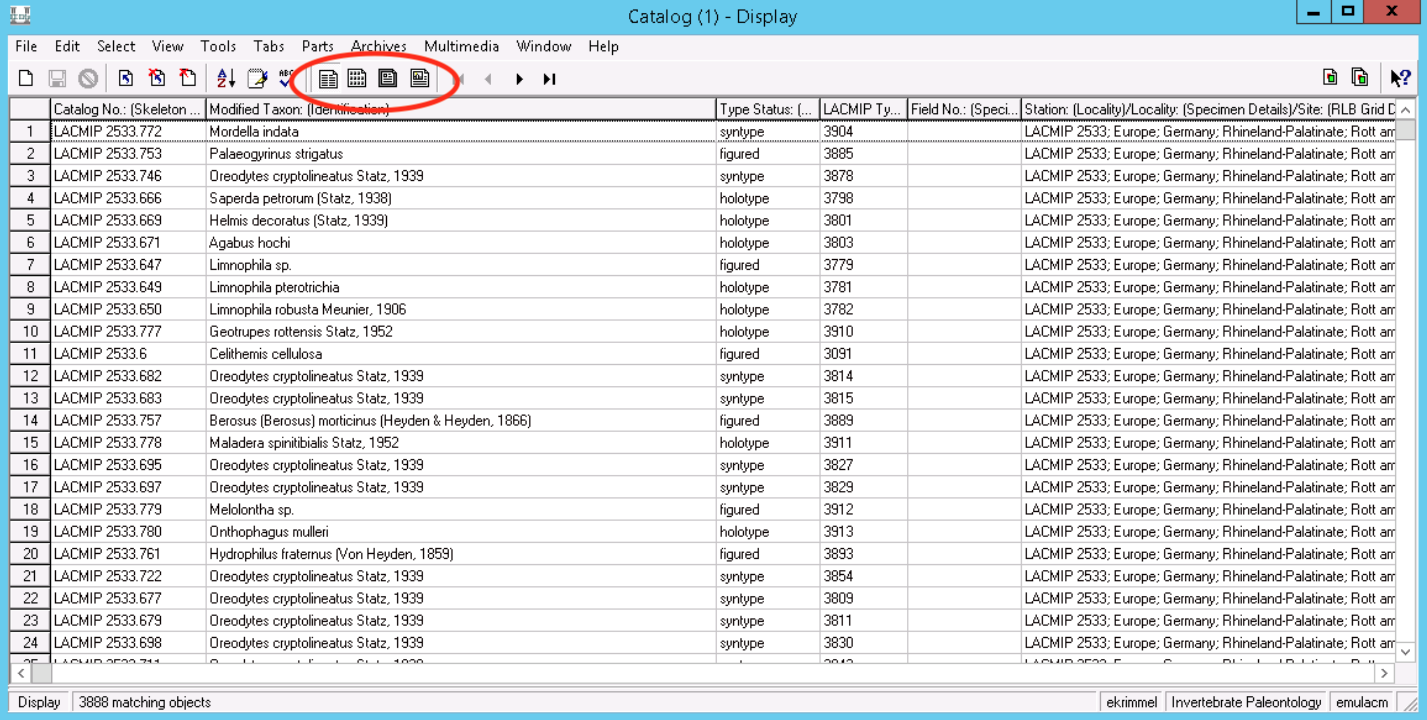Select the Saperda petrorum taxon cell
This screenshot has height=720, width=1427.
(x=461, y=198)
